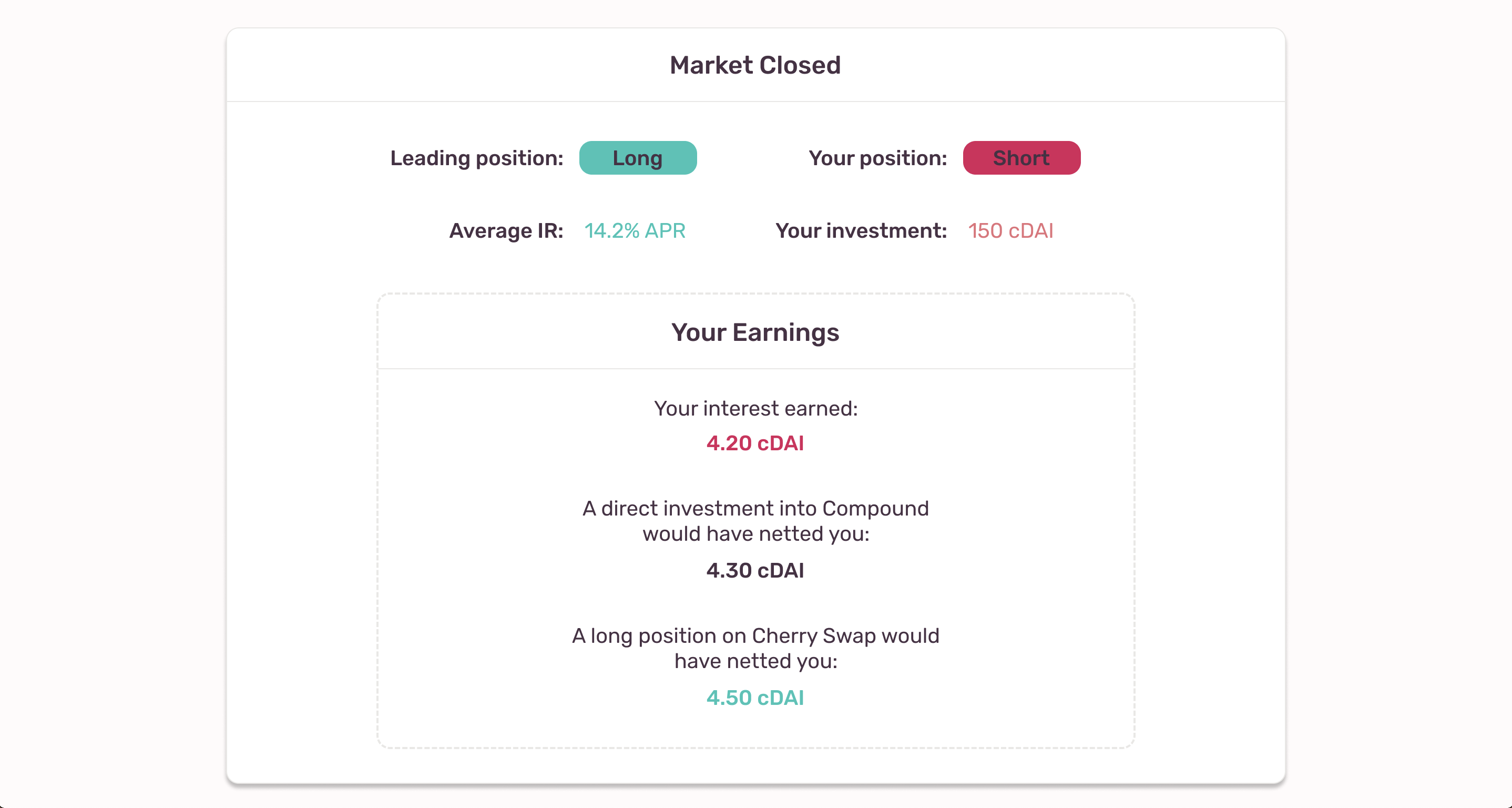Click the would have netted you line under Compound
The image size is (1512, 808).
tap(755, 534)
